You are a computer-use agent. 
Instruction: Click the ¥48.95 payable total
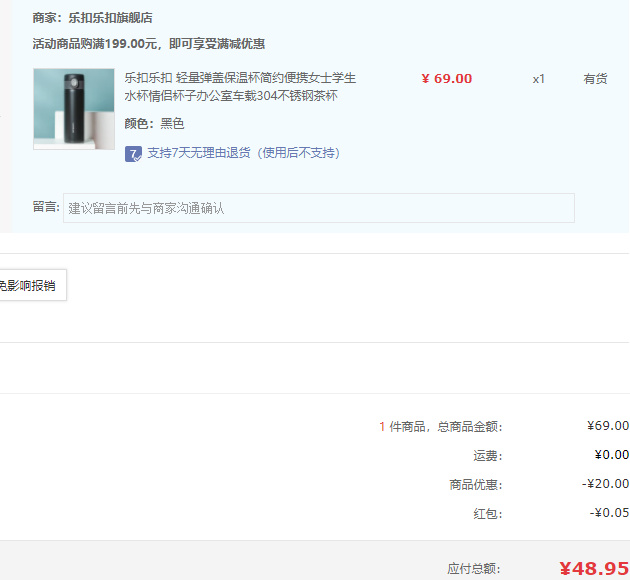pyautogui.click(x=593, y=568)
